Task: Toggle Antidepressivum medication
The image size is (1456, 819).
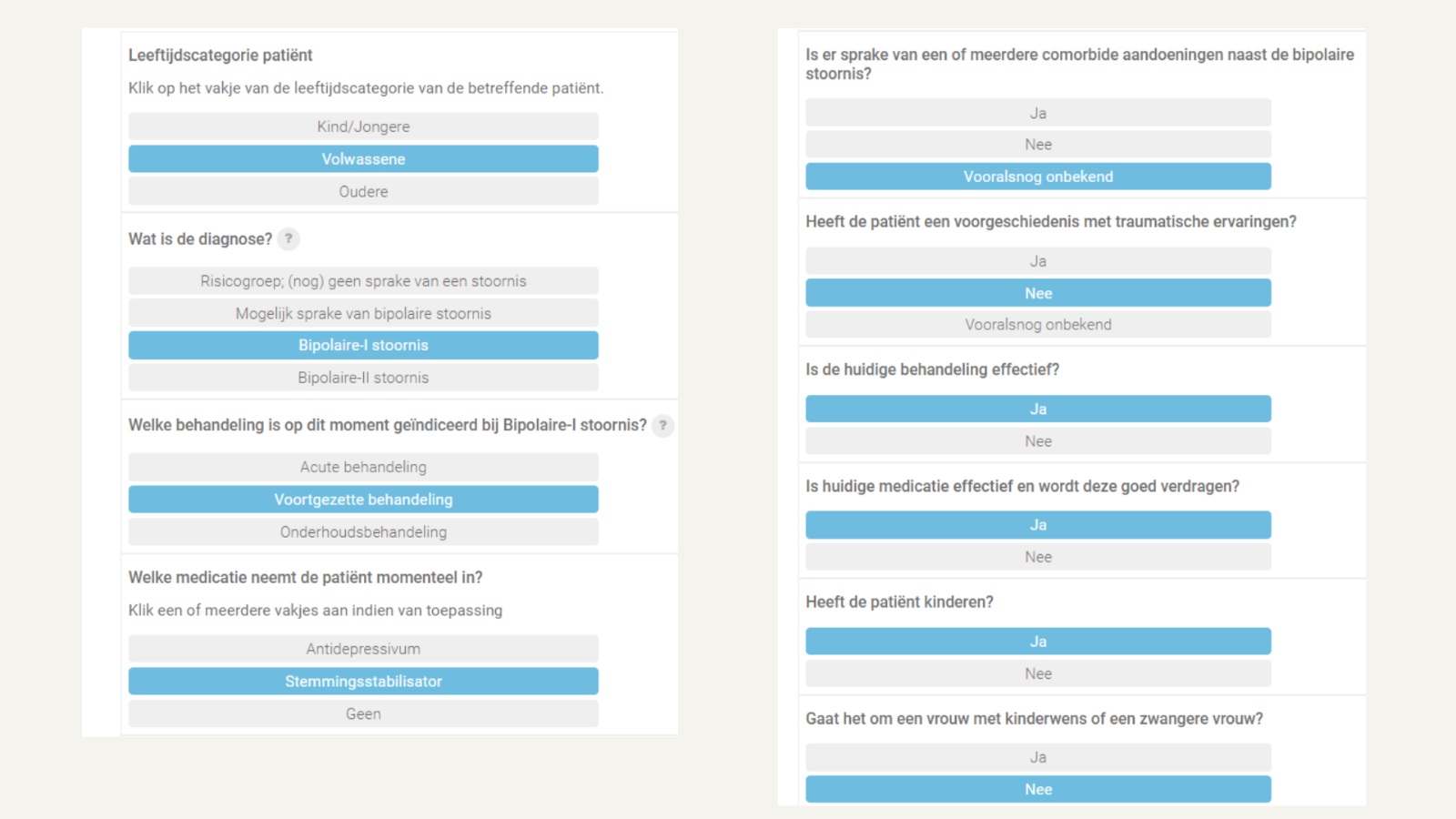Action: click(x=363, y=649)
